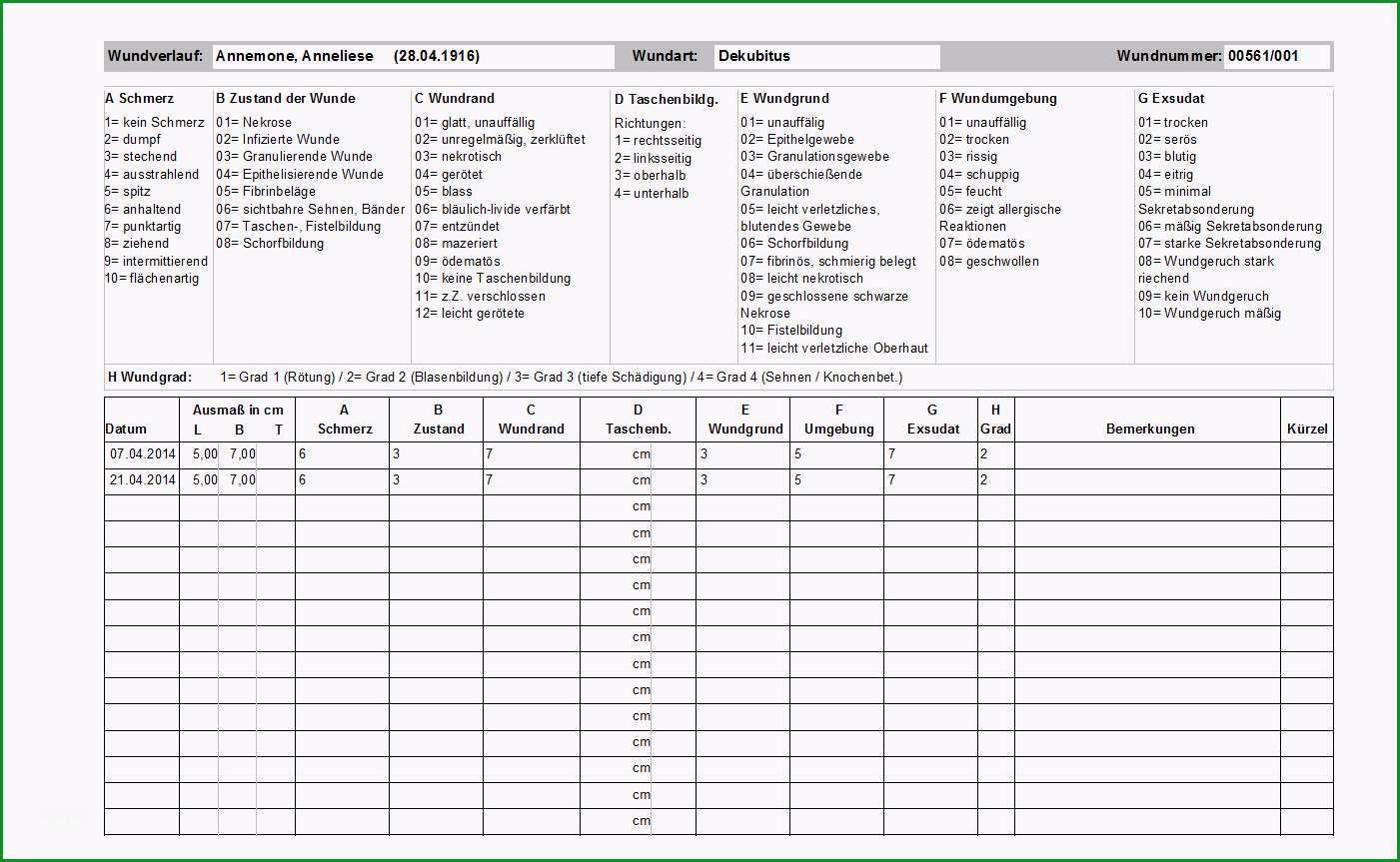
Task: Click legend entry 6= anhaltend
Action: pyautogui.click(x=143, y=210)
